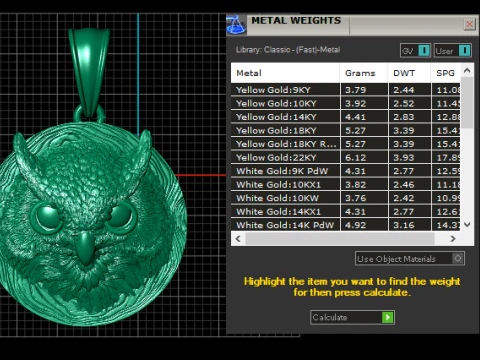This screenshot has width=480, height=360.
Task: Select the Yellow Gold:18KY R... row
Action: pyautogui.click(x=346, y=144)
